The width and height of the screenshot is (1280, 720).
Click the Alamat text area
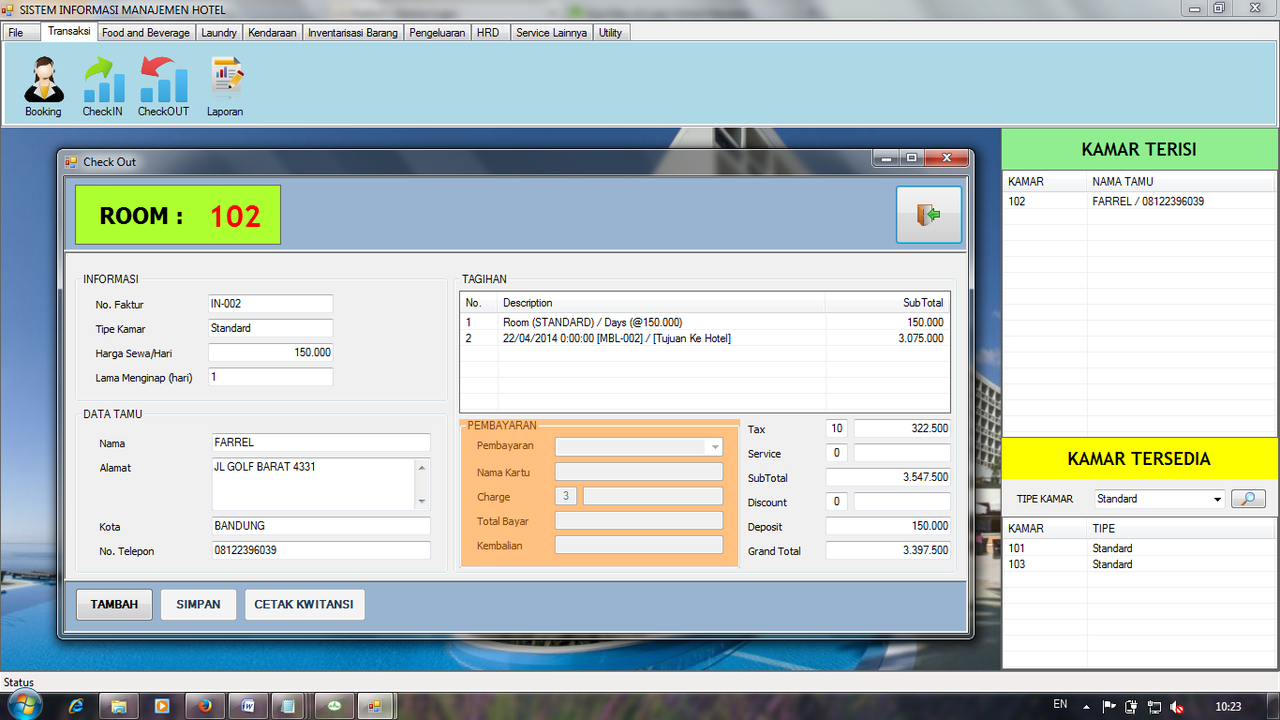313,484
